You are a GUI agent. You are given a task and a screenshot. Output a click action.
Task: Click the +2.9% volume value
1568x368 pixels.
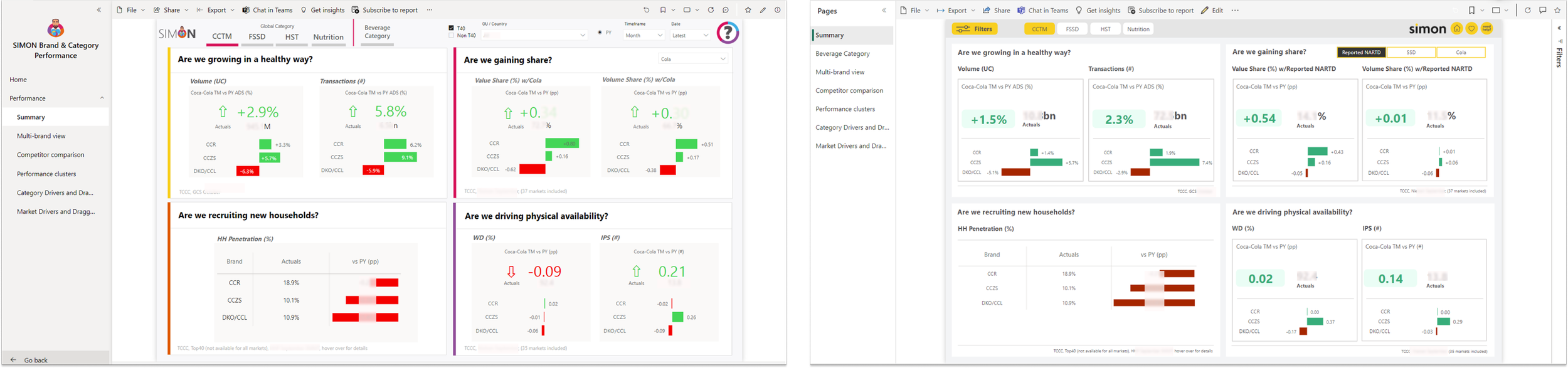pyautogui.click(x=258, y=112)
